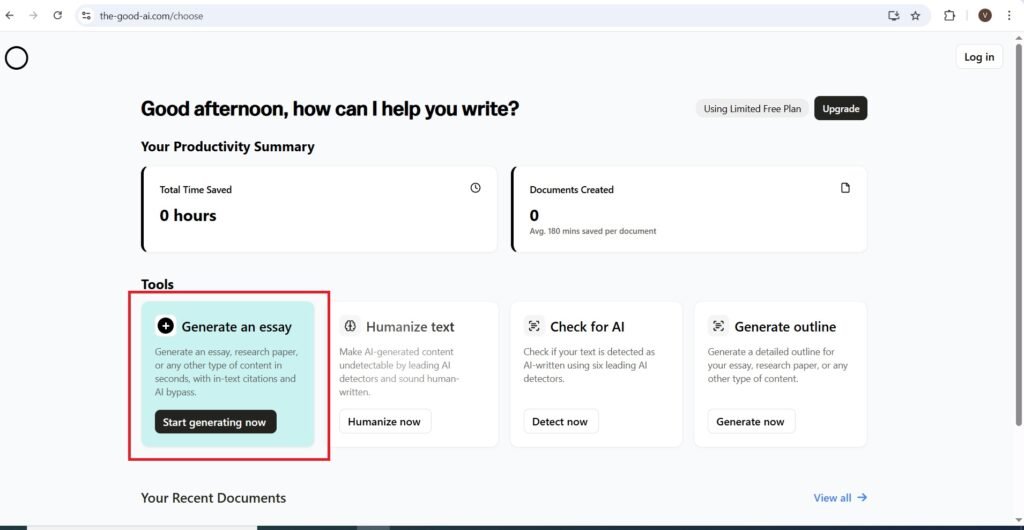Viewport: 1024px width, 530px height.
Task: Click the Check for AI heading
Action: coord(587,327)
